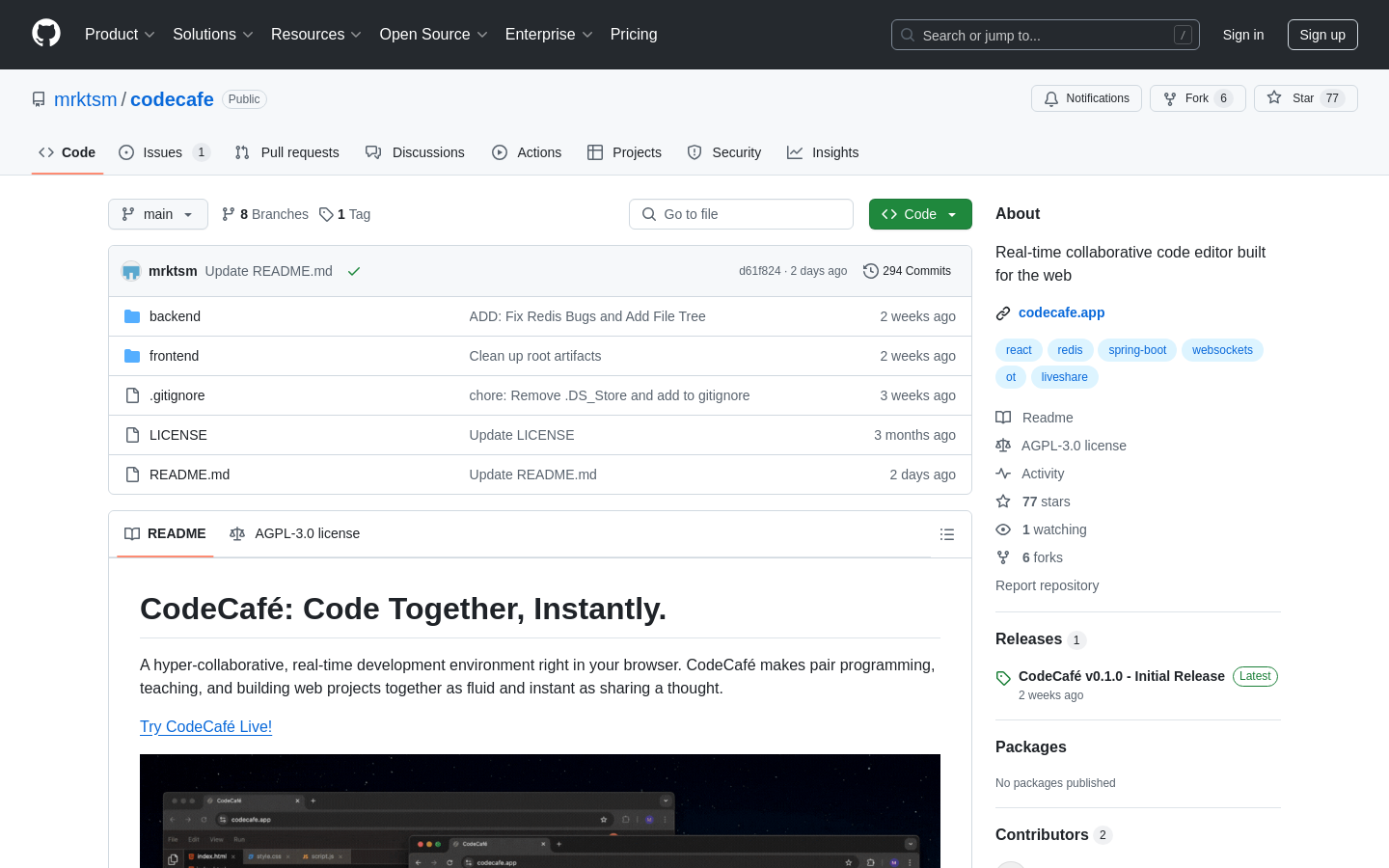Open the Discussions tab

415,152
